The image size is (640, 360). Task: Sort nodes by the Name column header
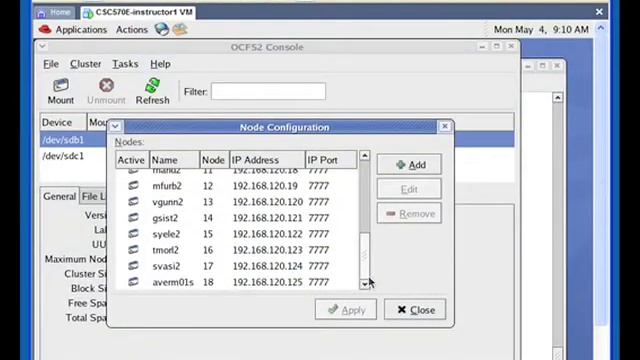point(174,160)
